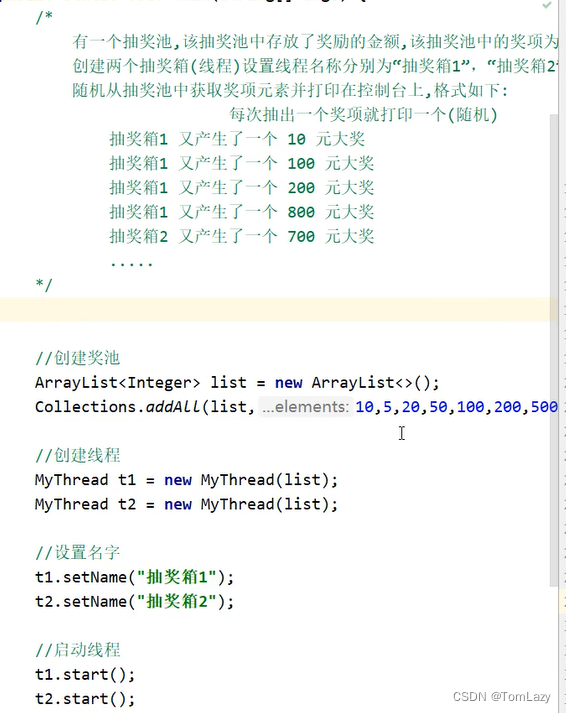Click the closing '*/' comment marker
This screenshot has width=566, height=713.
[x=44, y=285]
